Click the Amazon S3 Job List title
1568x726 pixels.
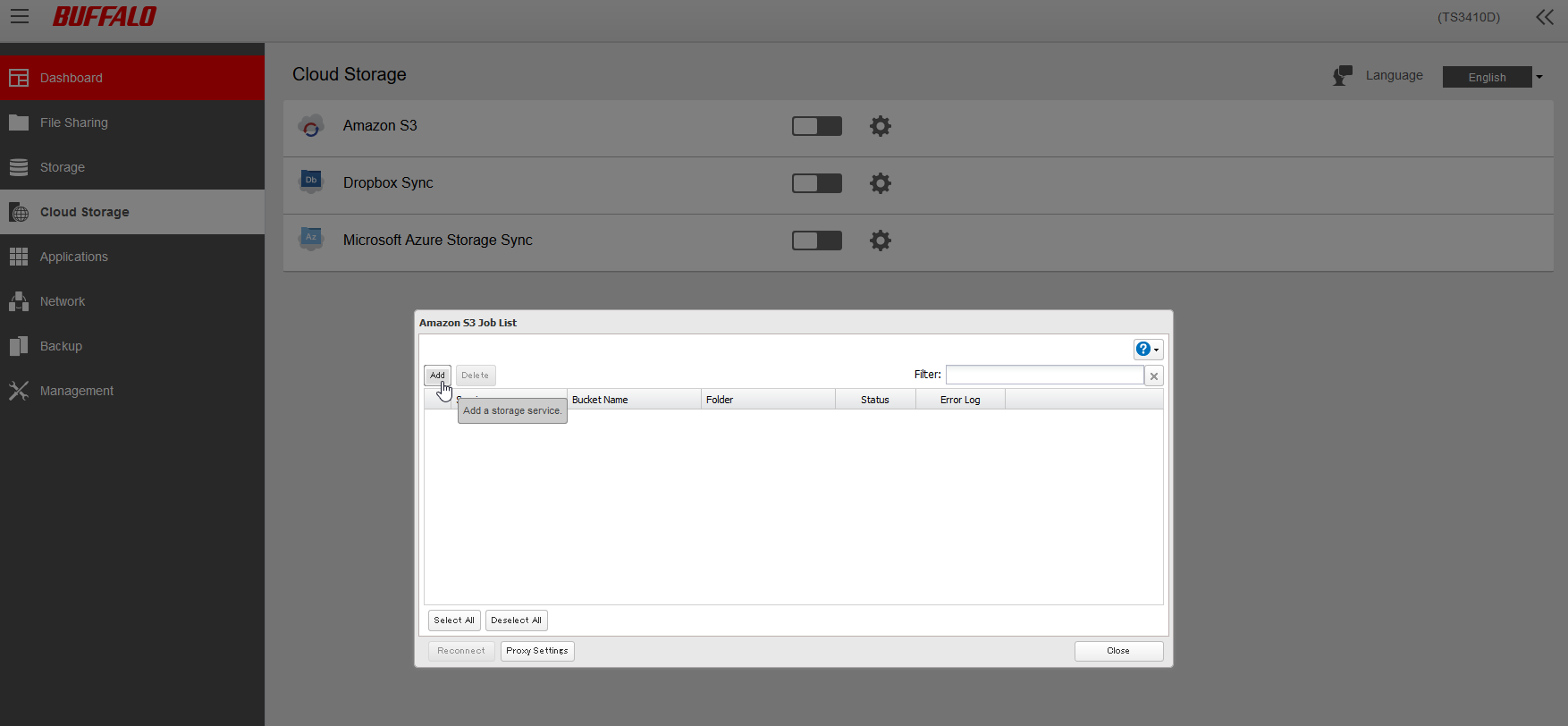[468, 323]
